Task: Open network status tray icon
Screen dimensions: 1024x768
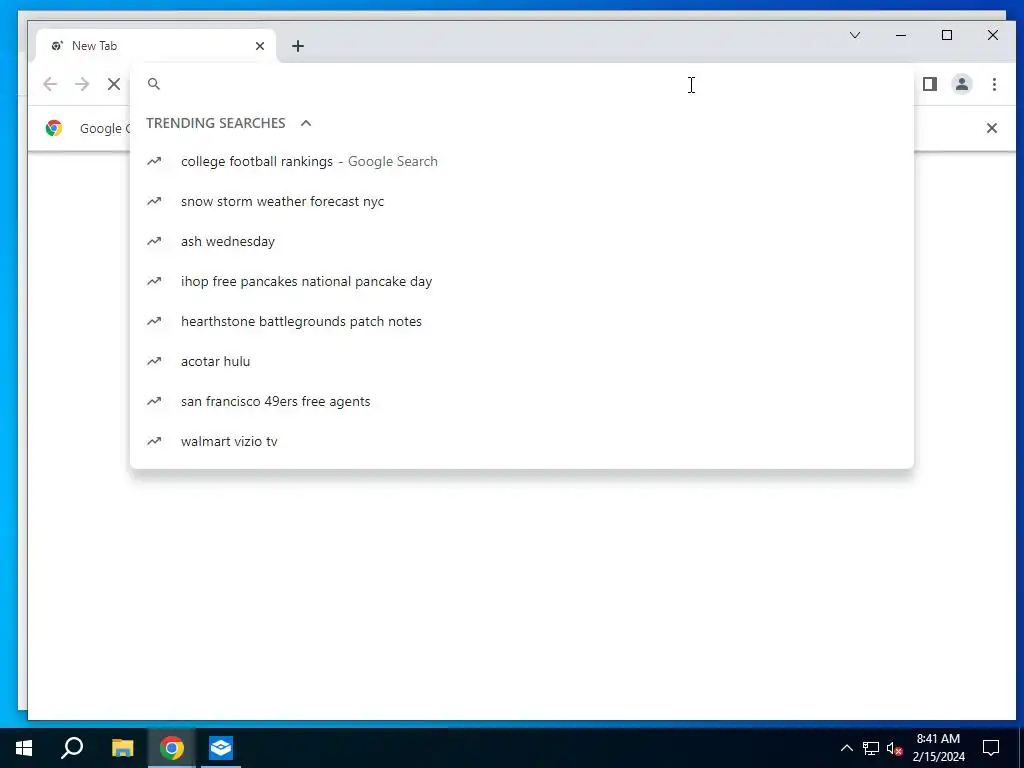Action: click(871, 748)
